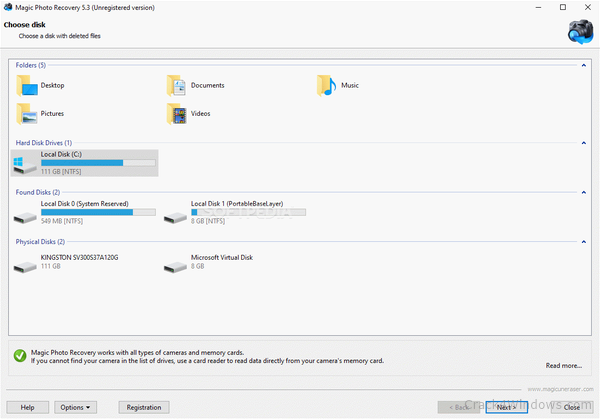Click the '111 GB [NTFS]' text
Image resolution: width=600 pixels, height=419 pixels.
(61, 172)
